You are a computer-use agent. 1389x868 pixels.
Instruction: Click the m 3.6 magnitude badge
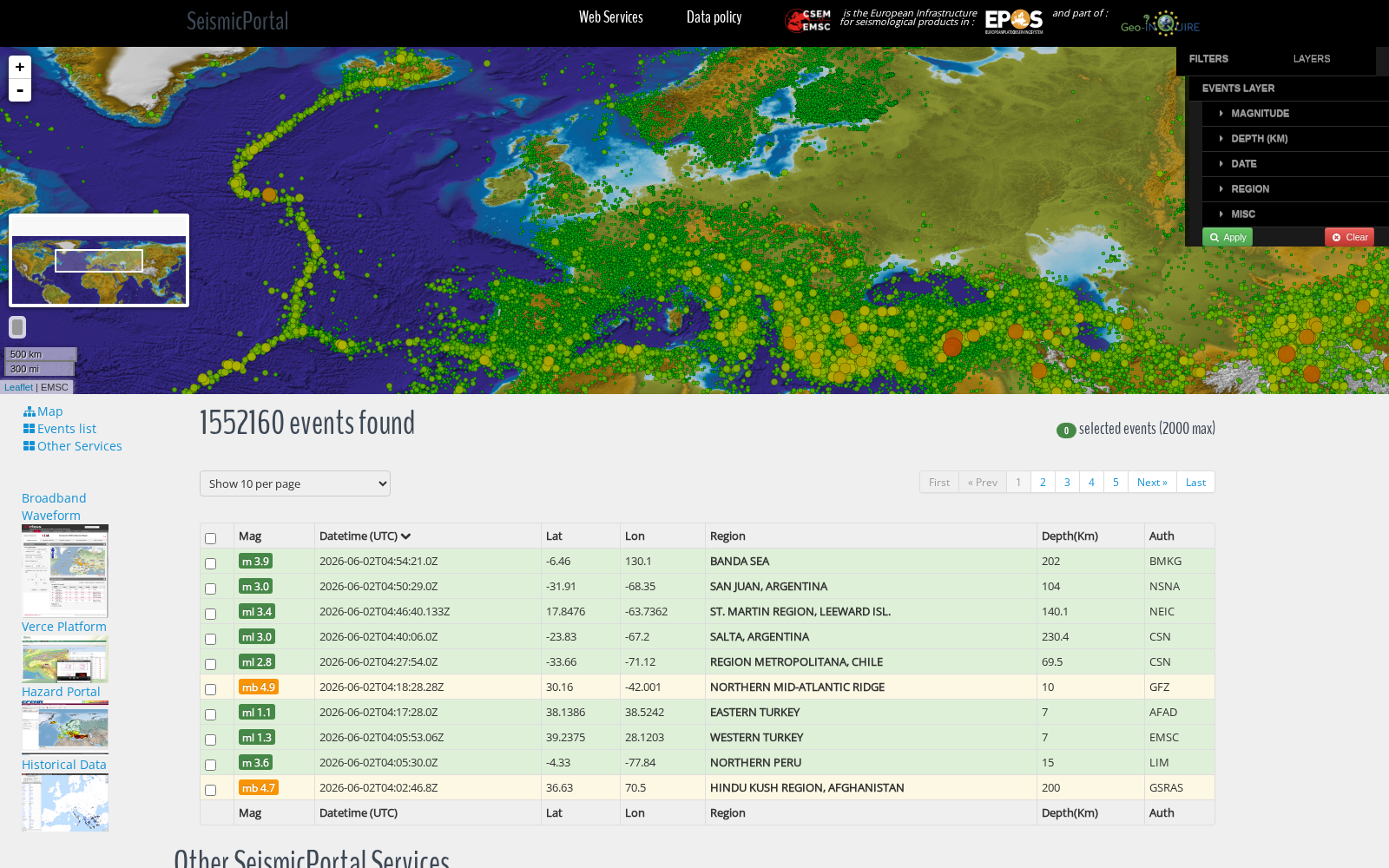(x=255, y=763)
